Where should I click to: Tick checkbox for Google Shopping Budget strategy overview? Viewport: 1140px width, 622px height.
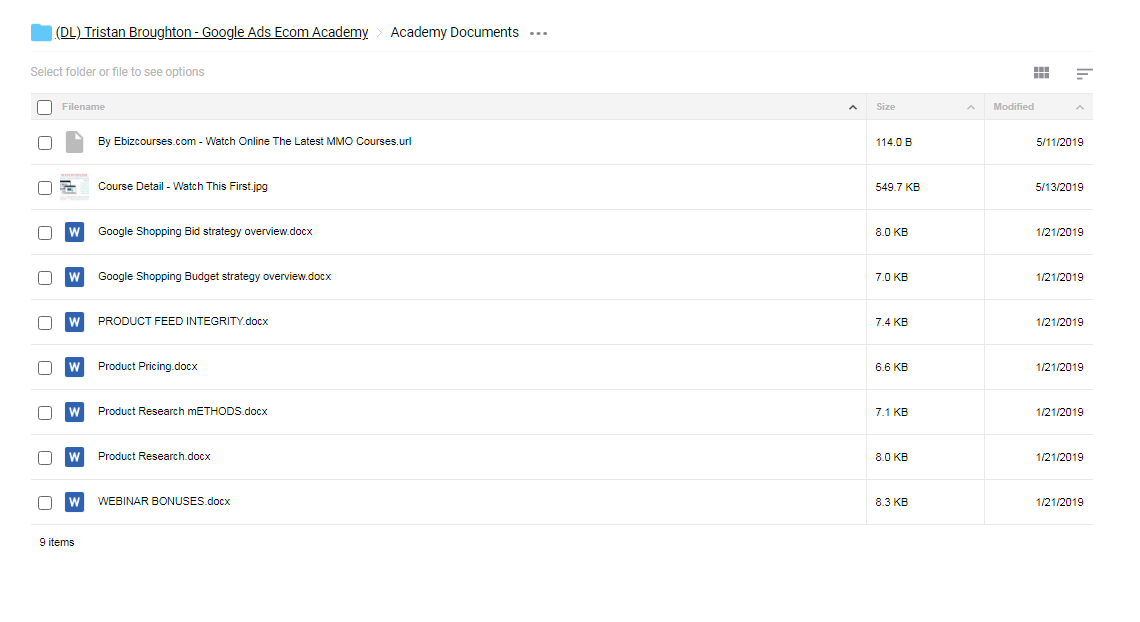[45, 278]
